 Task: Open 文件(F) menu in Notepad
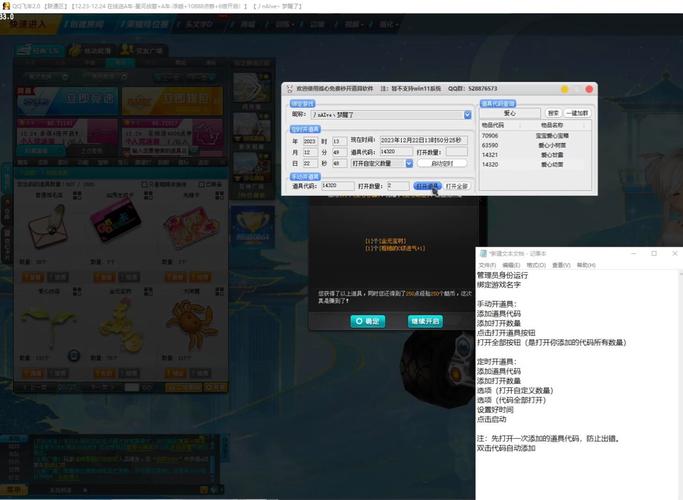487,265
